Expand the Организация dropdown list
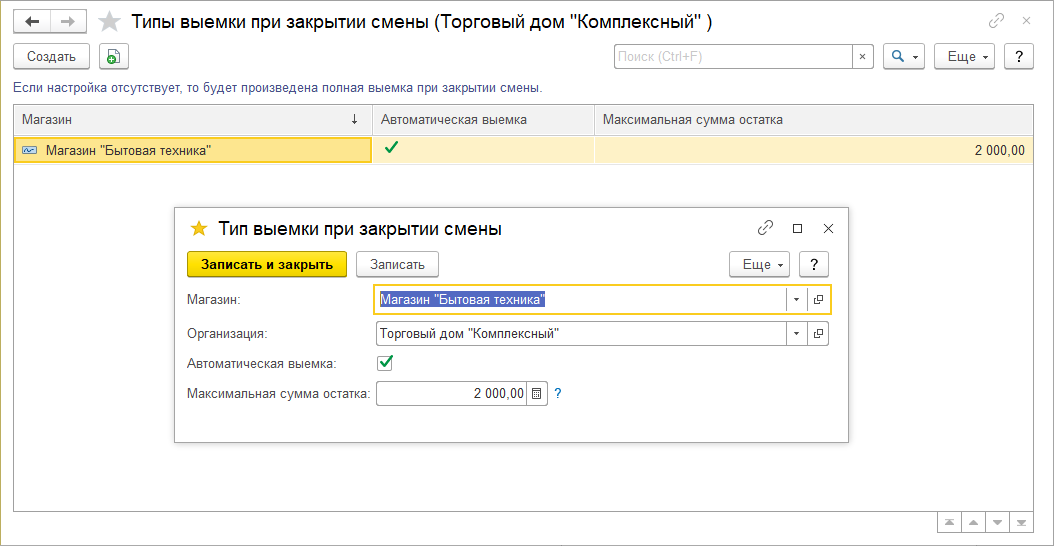Image resolution: width=1054 pixels, height=546 pixels. 796,334
